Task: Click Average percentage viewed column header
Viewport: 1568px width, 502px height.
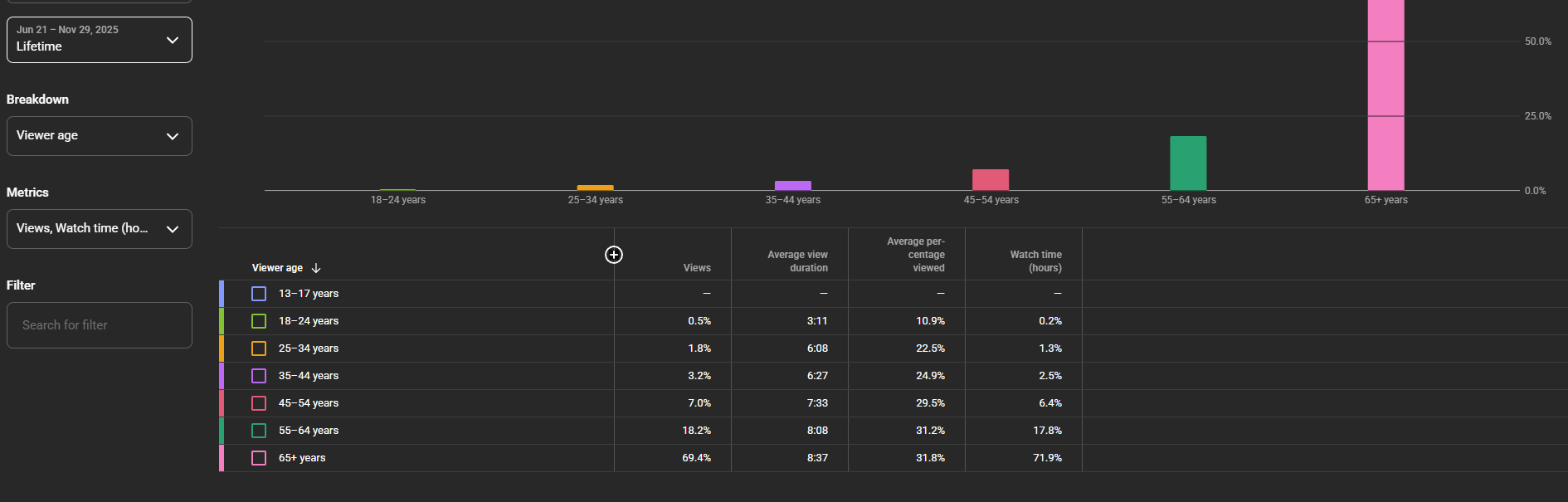Action: [916, 255]
